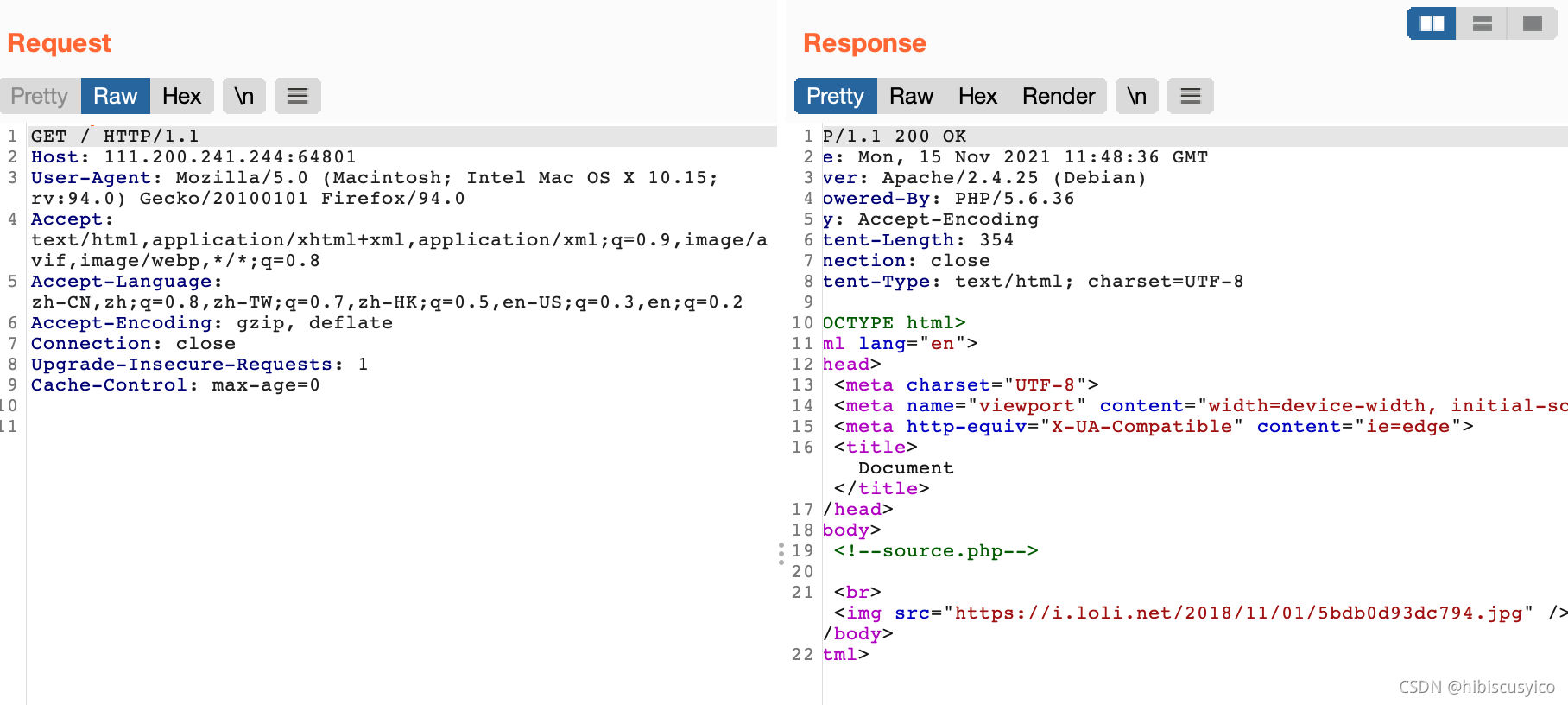Open Request panel hamburger menu
This screenshot has height=705, width=1568.
[x=298, y=96]
